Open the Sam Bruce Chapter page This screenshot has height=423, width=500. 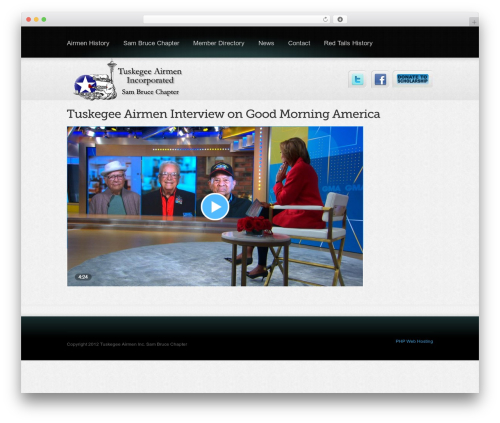tap(151, 43)
